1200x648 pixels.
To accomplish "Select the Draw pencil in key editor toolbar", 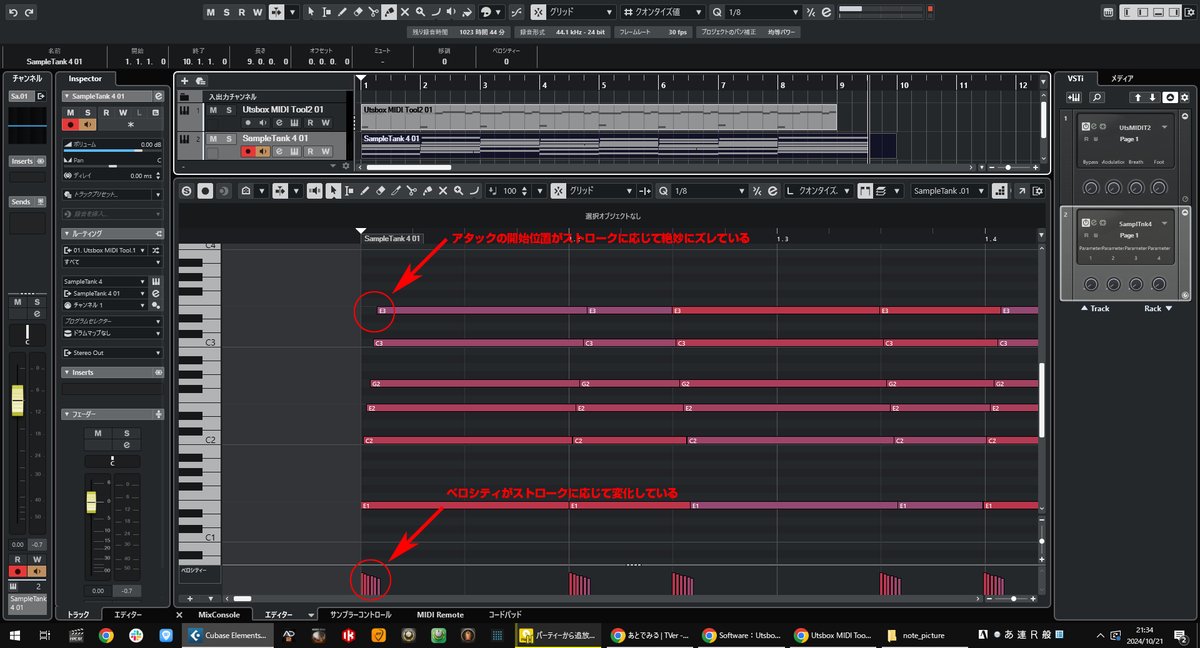I will click(365, 190).
